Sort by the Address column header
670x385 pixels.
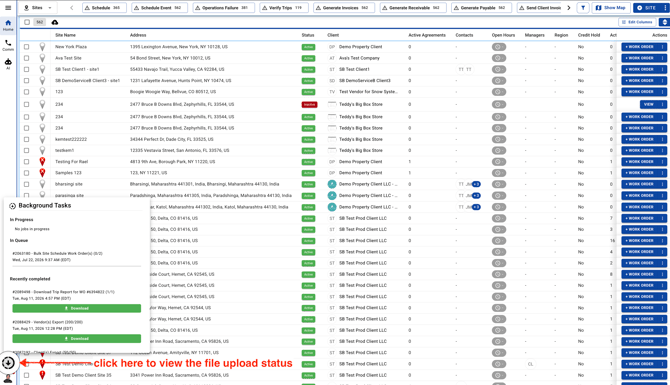(138, 35)
